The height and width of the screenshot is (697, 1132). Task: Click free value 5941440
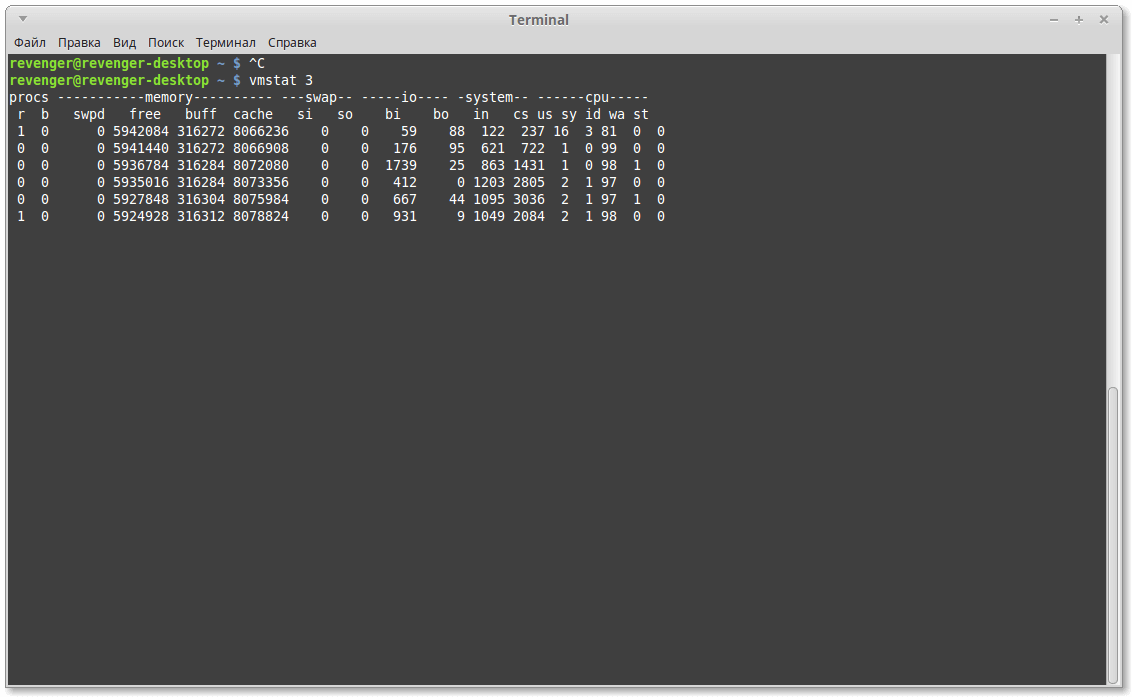141,148
